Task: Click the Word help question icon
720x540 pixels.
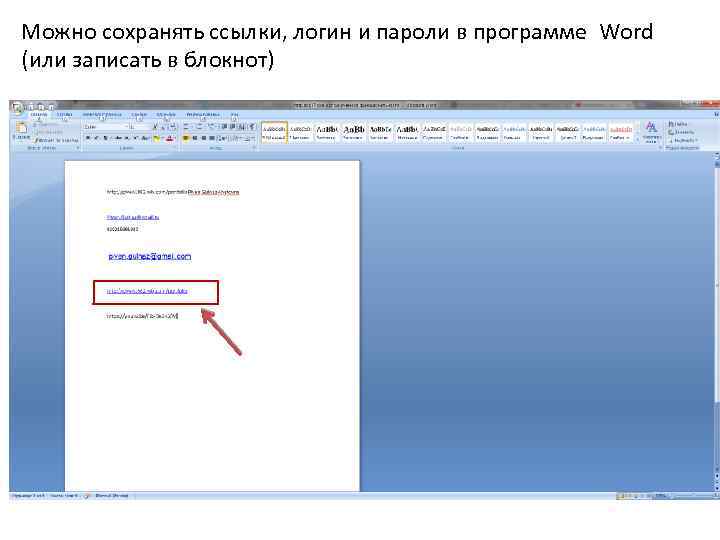Action: click(717, 114)
